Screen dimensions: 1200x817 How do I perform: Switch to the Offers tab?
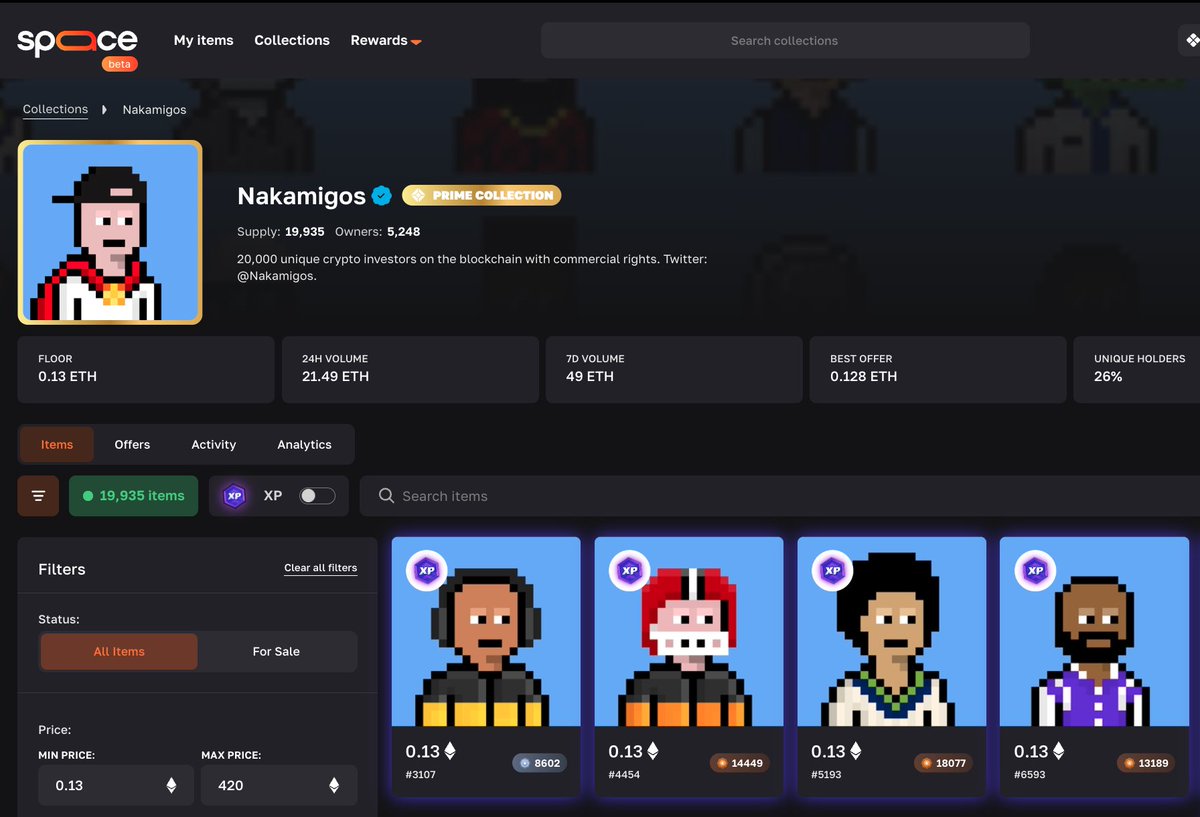pos(132,445)
